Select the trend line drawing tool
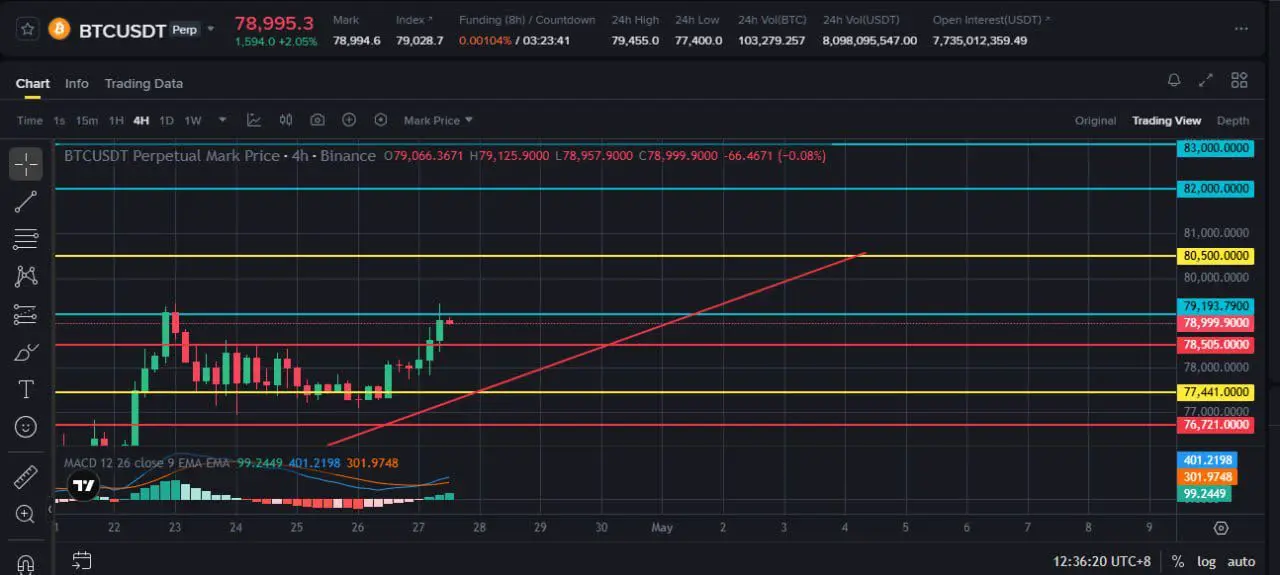The height and width of the screenshot is (575, 1280). tap(26, 201)
